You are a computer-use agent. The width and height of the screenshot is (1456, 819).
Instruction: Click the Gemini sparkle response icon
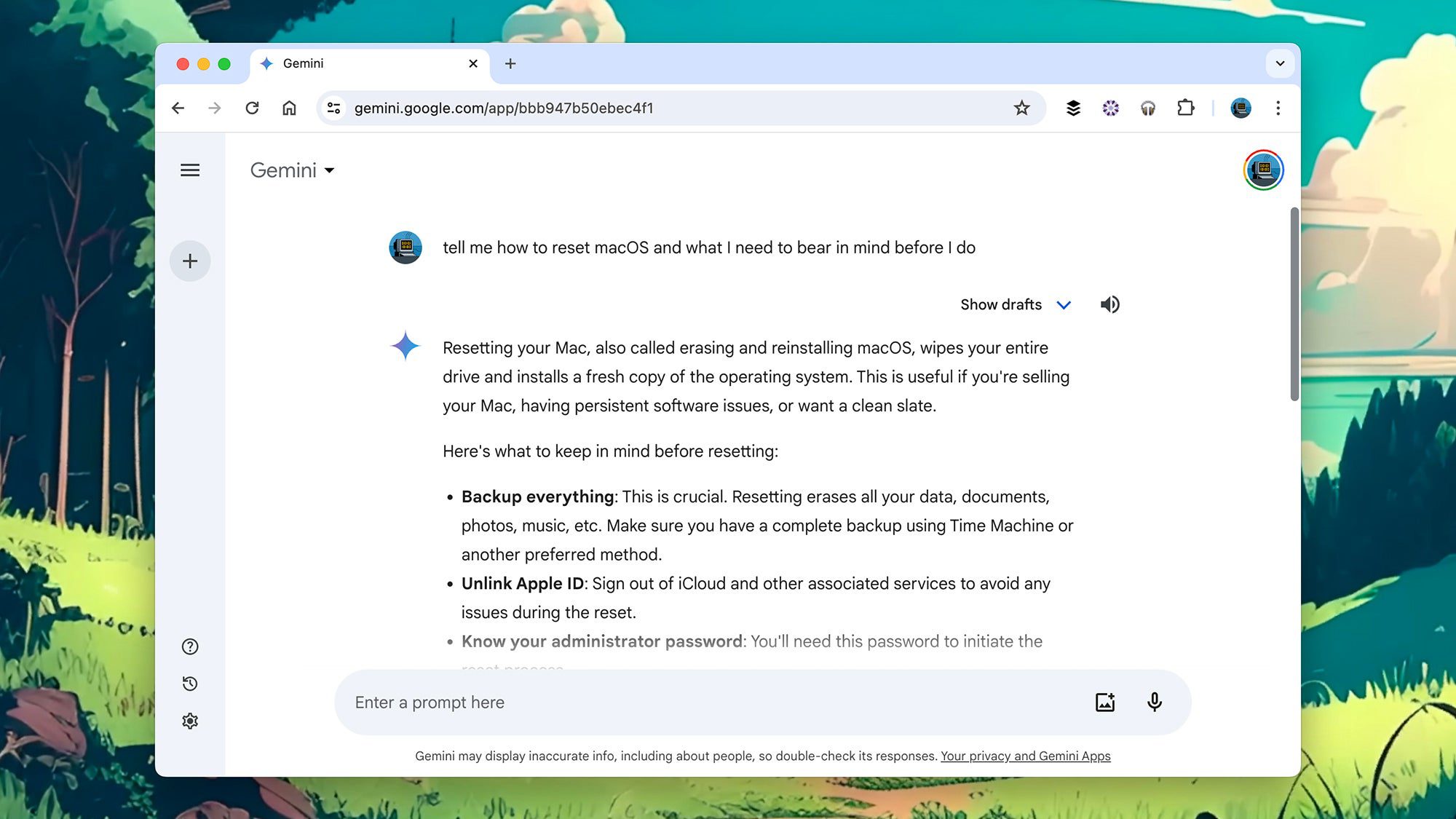click(405, 346)
